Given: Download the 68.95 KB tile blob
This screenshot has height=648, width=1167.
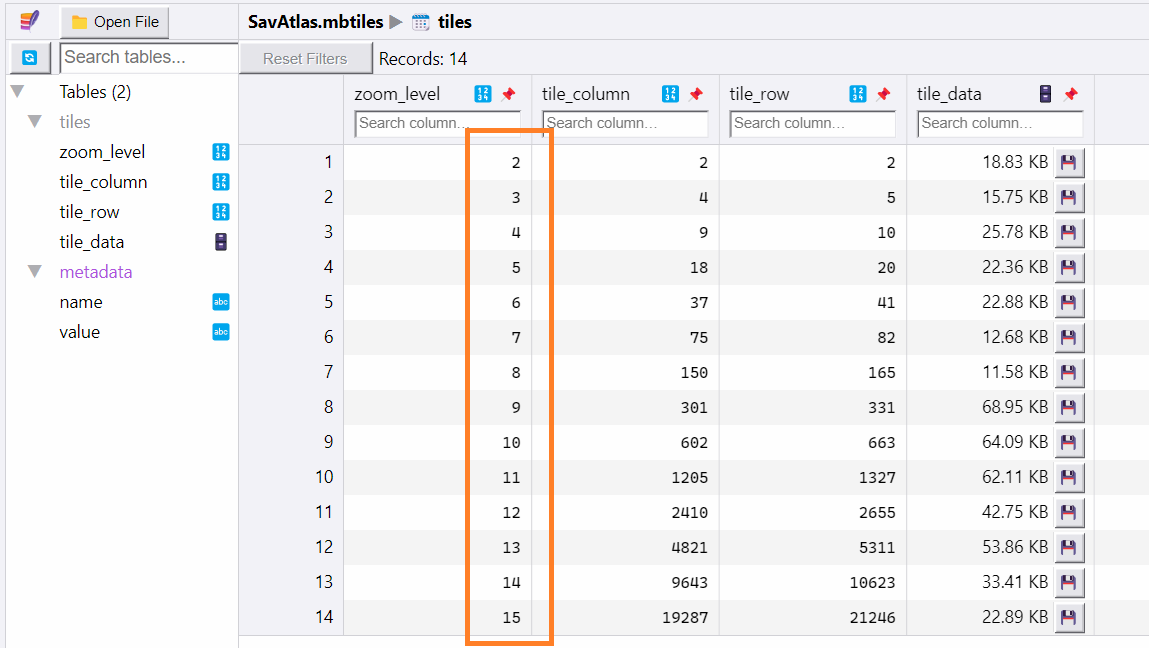Looking at the screenshot, I should click(x=1068, y=408).
